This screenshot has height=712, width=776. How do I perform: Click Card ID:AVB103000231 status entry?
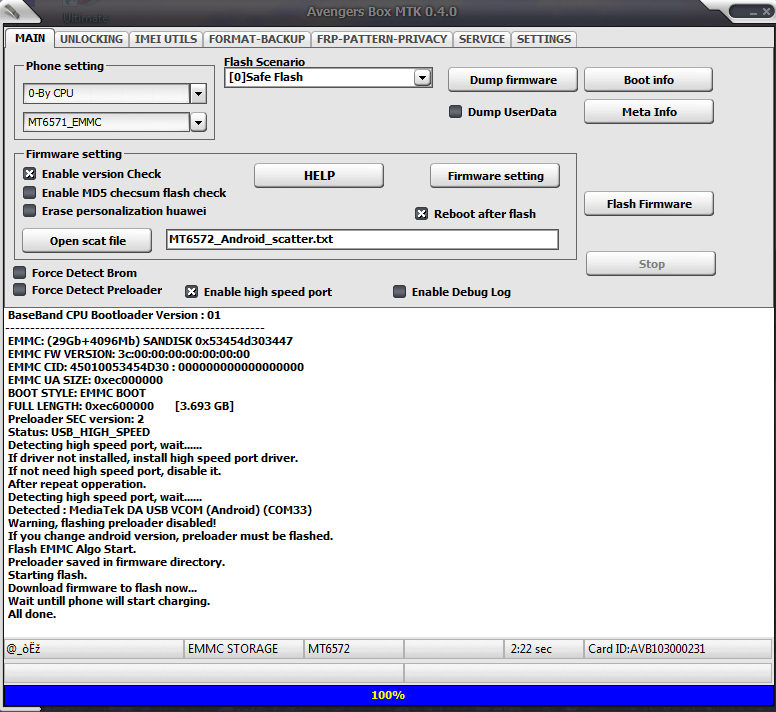[x=678, y=649]
